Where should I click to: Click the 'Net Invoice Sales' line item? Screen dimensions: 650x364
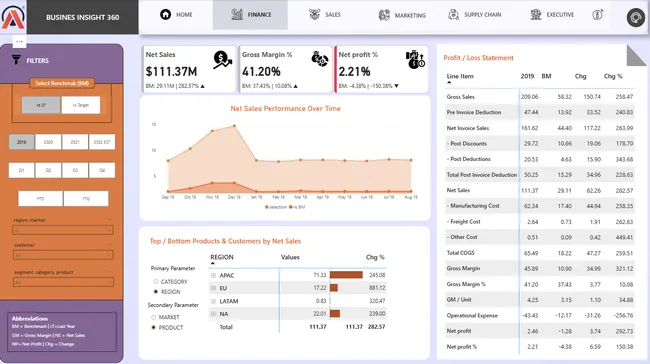[x=468, y=128]
